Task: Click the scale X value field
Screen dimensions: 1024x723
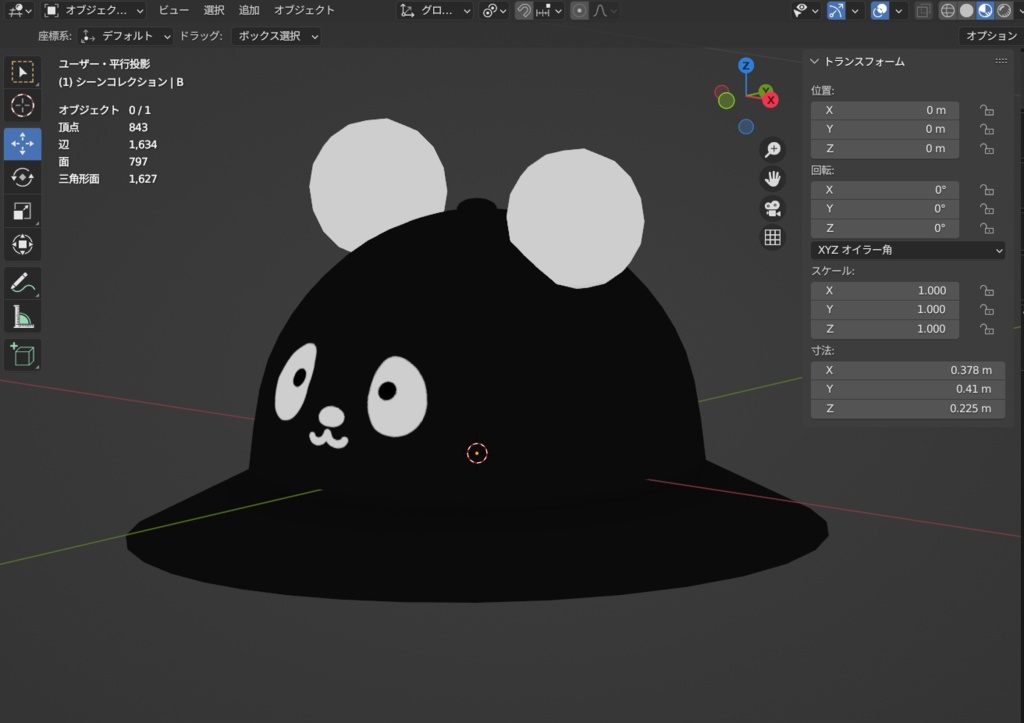Action: tap(885, 290)
